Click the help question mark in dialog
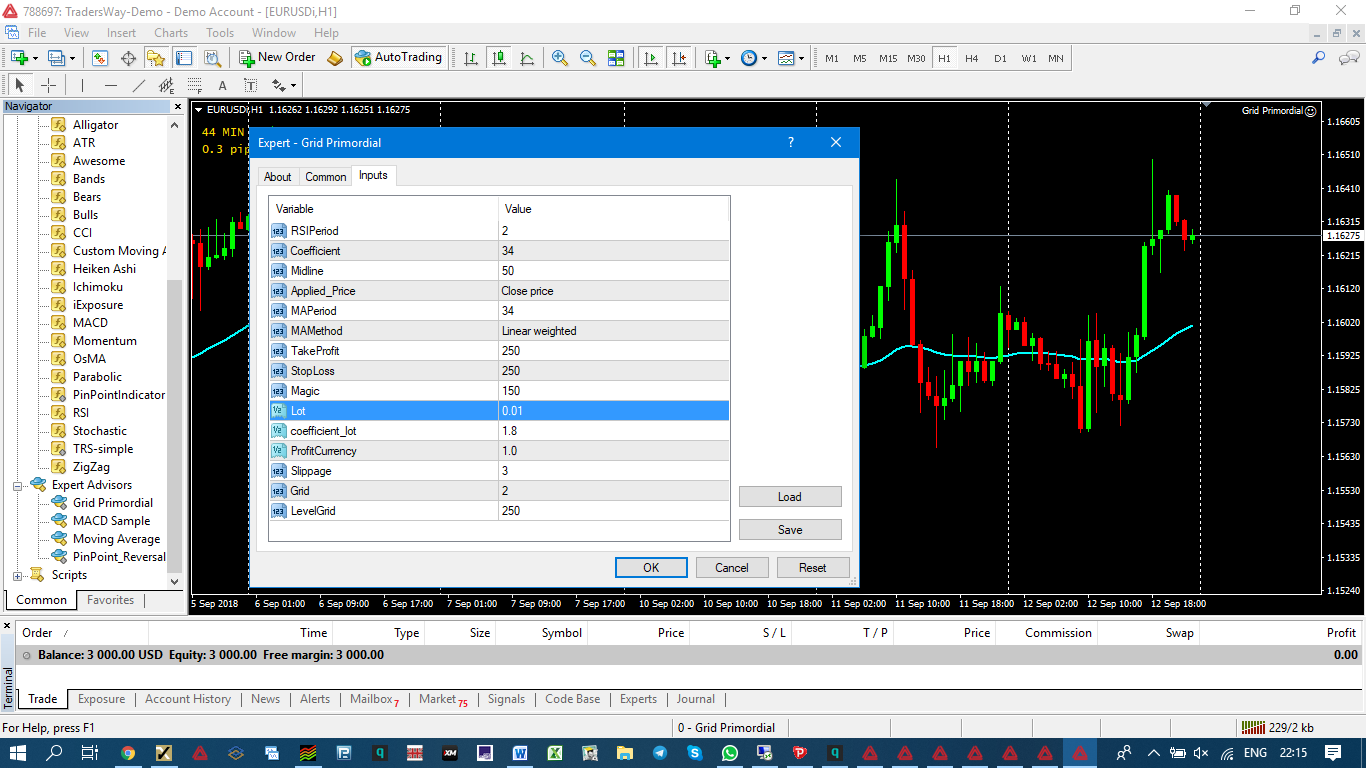 point(791,143)
